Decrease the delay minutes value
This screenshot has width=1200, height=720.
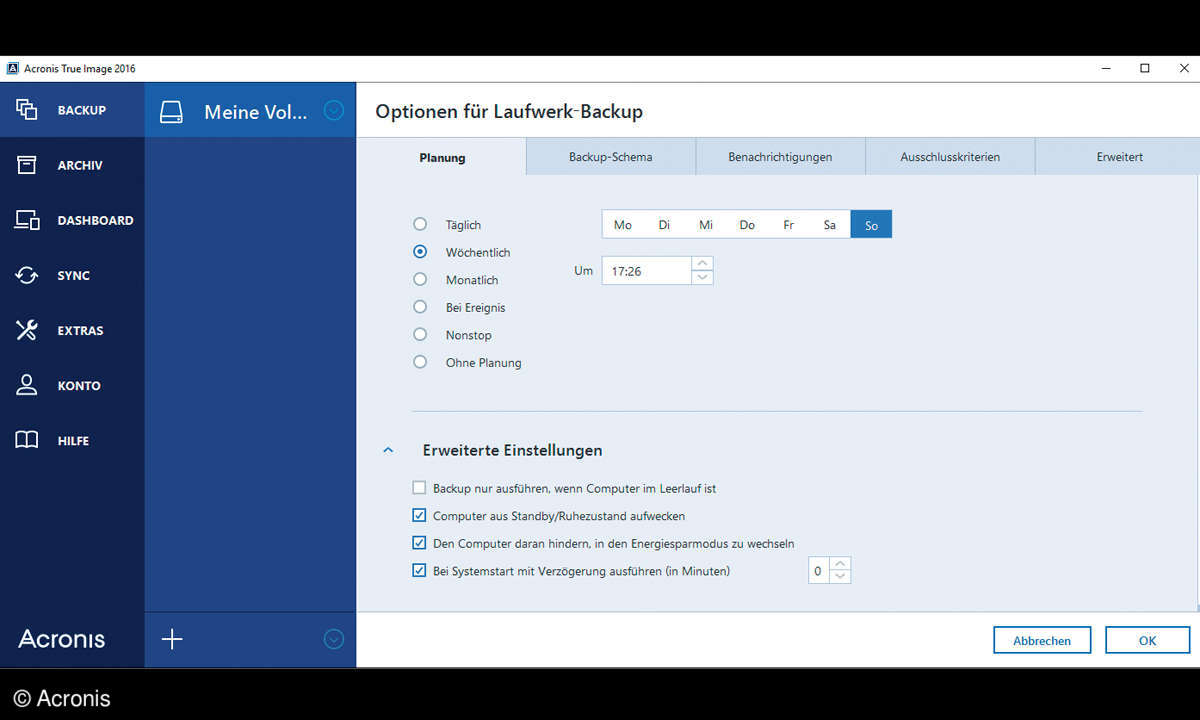click(x=840, y=577)
